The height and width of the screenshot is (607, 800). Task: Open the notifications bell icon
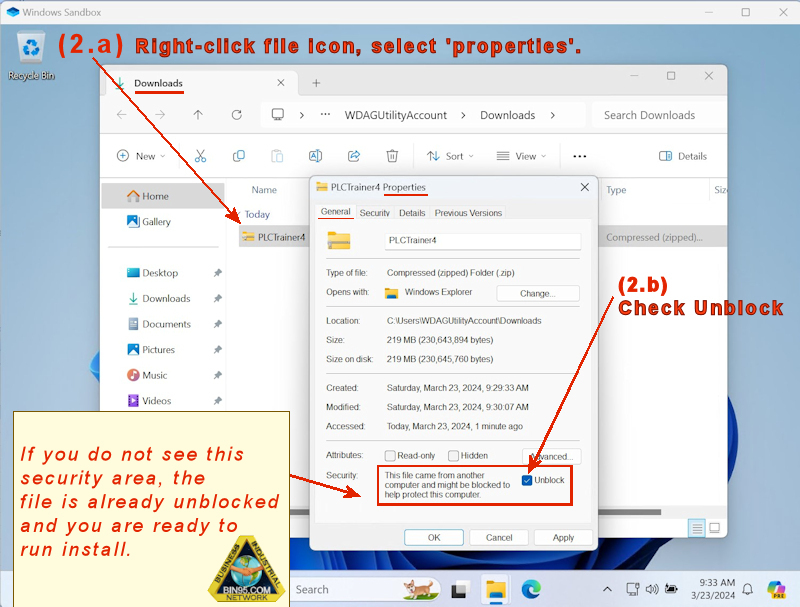point(747,590)
